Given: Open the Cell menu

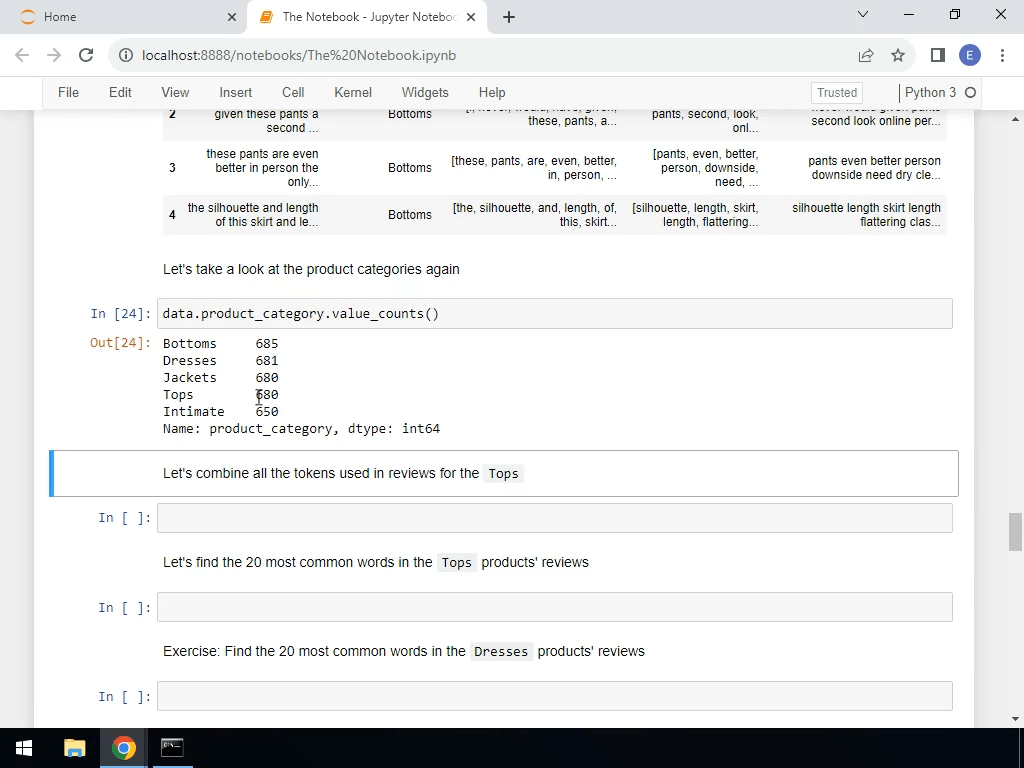Looking at the screenshot, I should coord(292,92).
